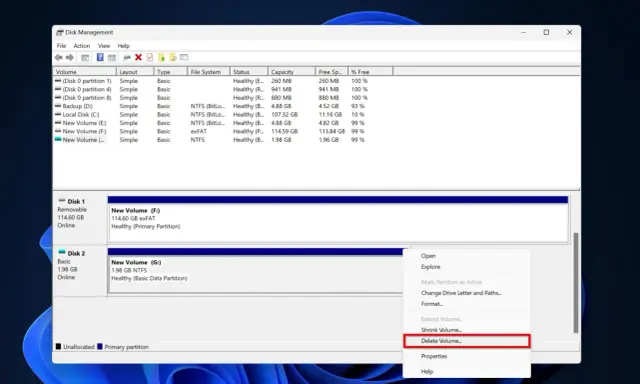Click the Back arrow toolbar icon
The height and width of the screenshot is (384, 640).
pyautogui.click(x=59, y=58)
